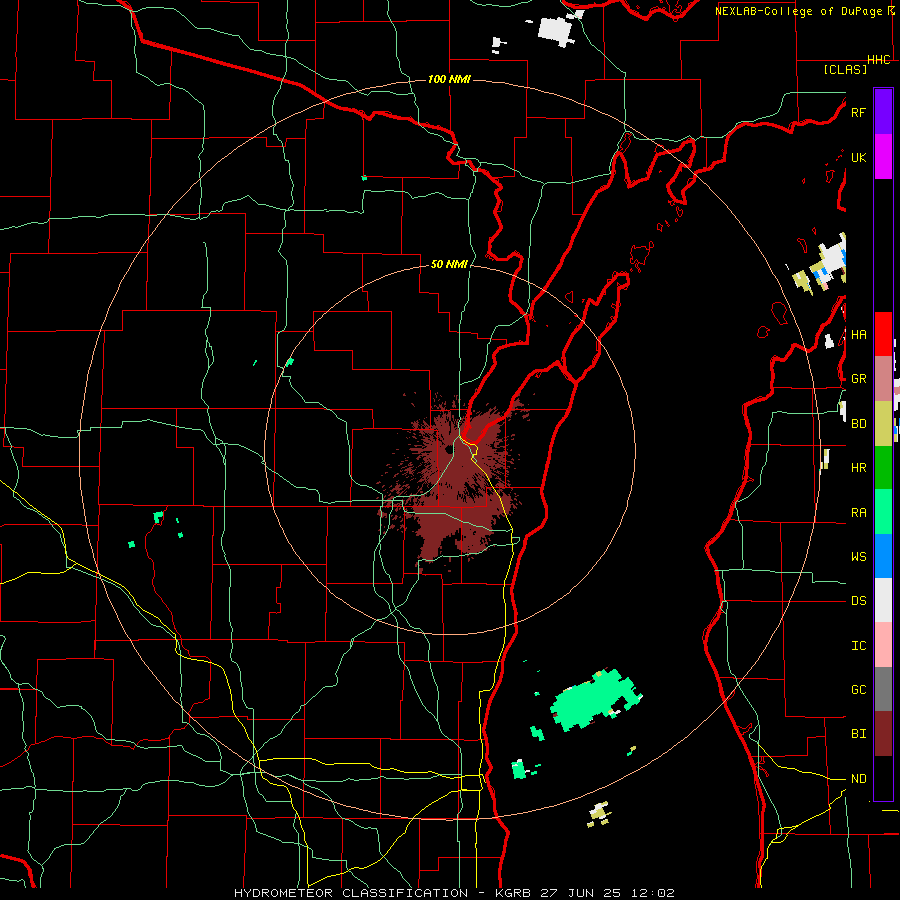Select the dusty pink GR legend swatch

coord(883,379)
